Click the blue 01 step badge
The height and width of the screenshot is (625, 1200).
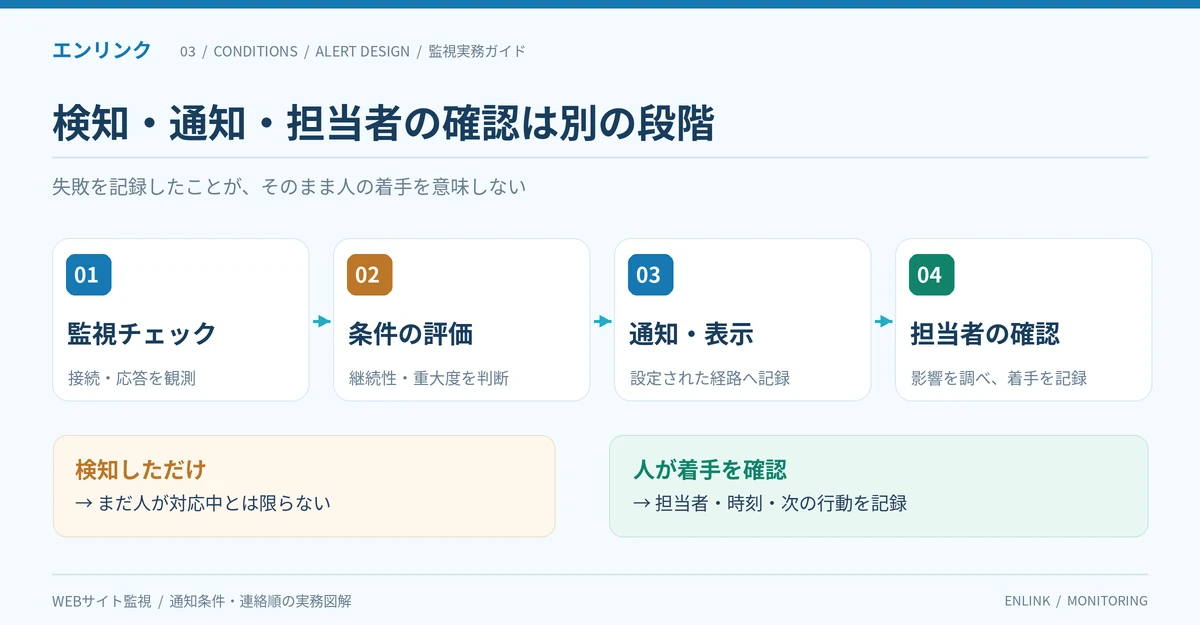click(x=88, y=275)
